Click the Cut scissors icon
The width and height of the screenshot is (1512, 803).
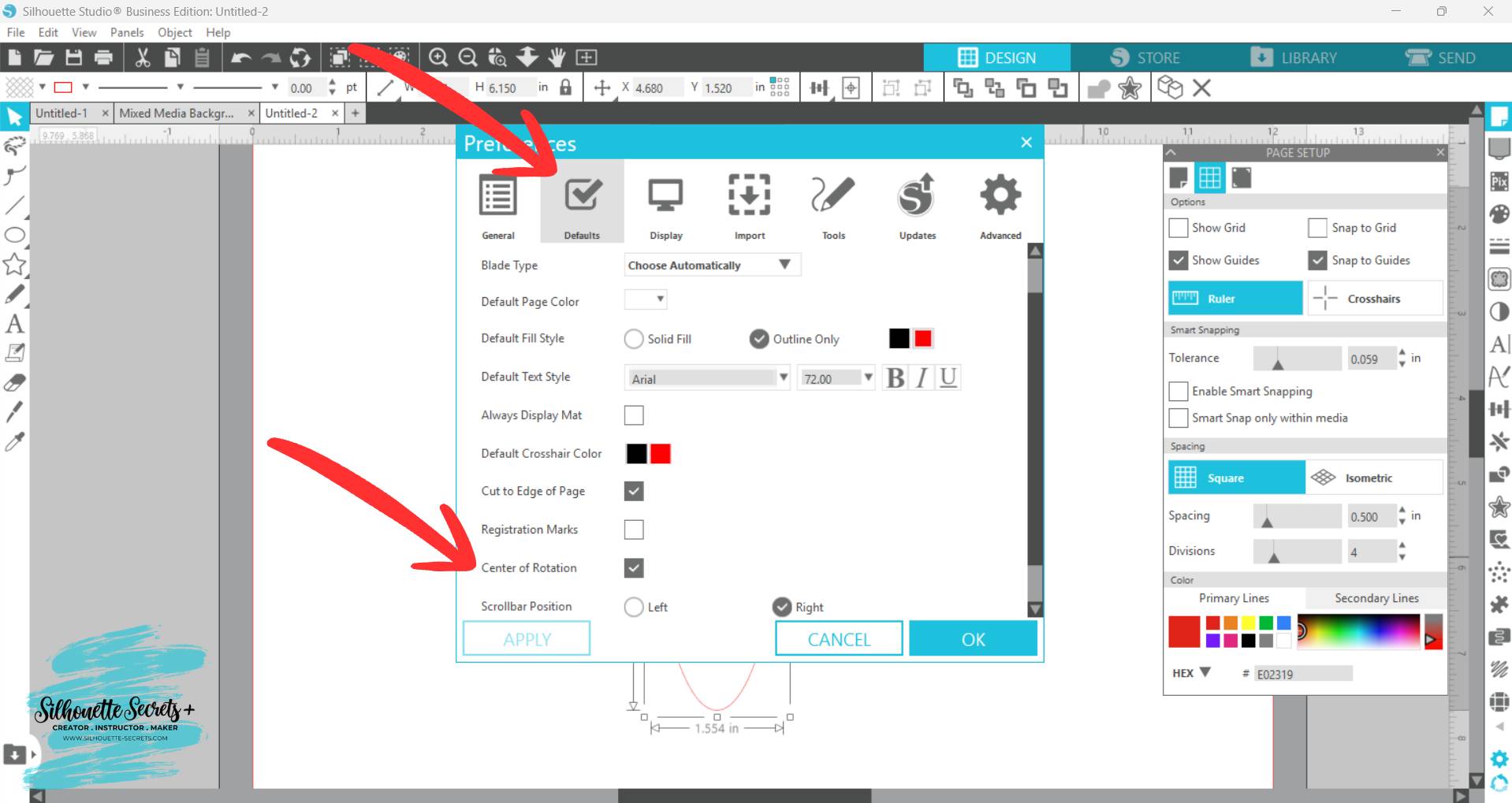coord(143,58)
